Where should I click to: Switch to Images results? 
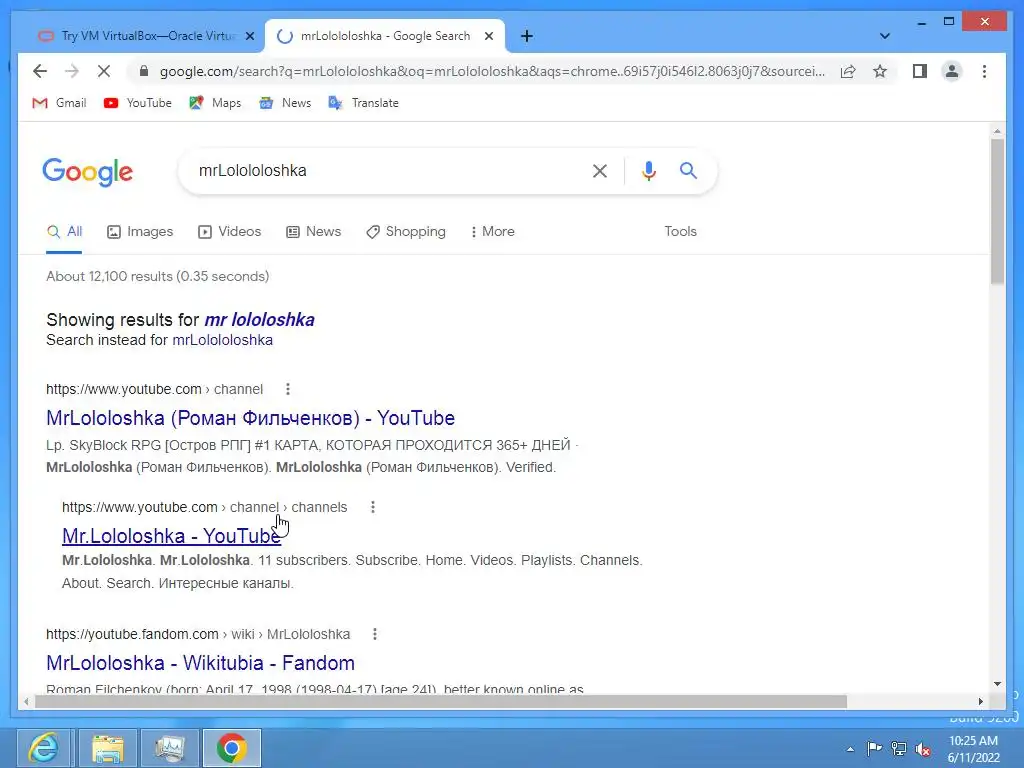coord(140,232)
